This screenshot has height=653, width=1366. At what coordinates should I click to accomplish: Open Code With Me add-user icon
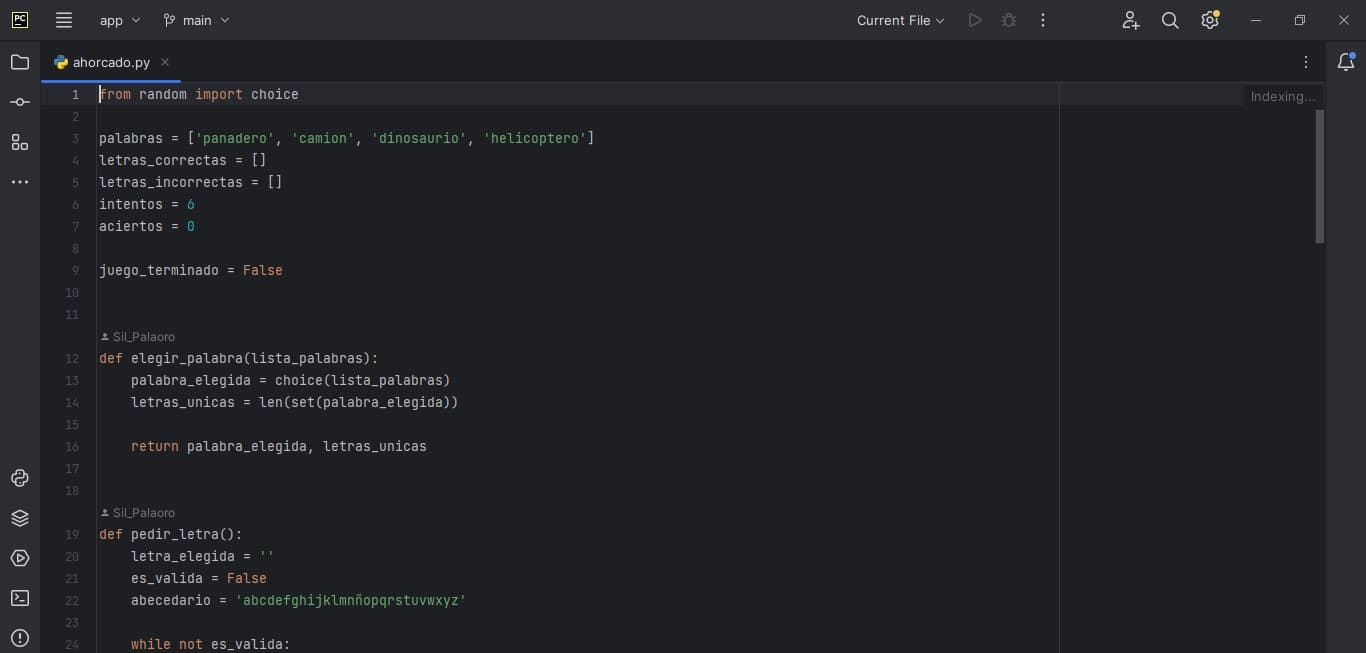[1131, 20]
